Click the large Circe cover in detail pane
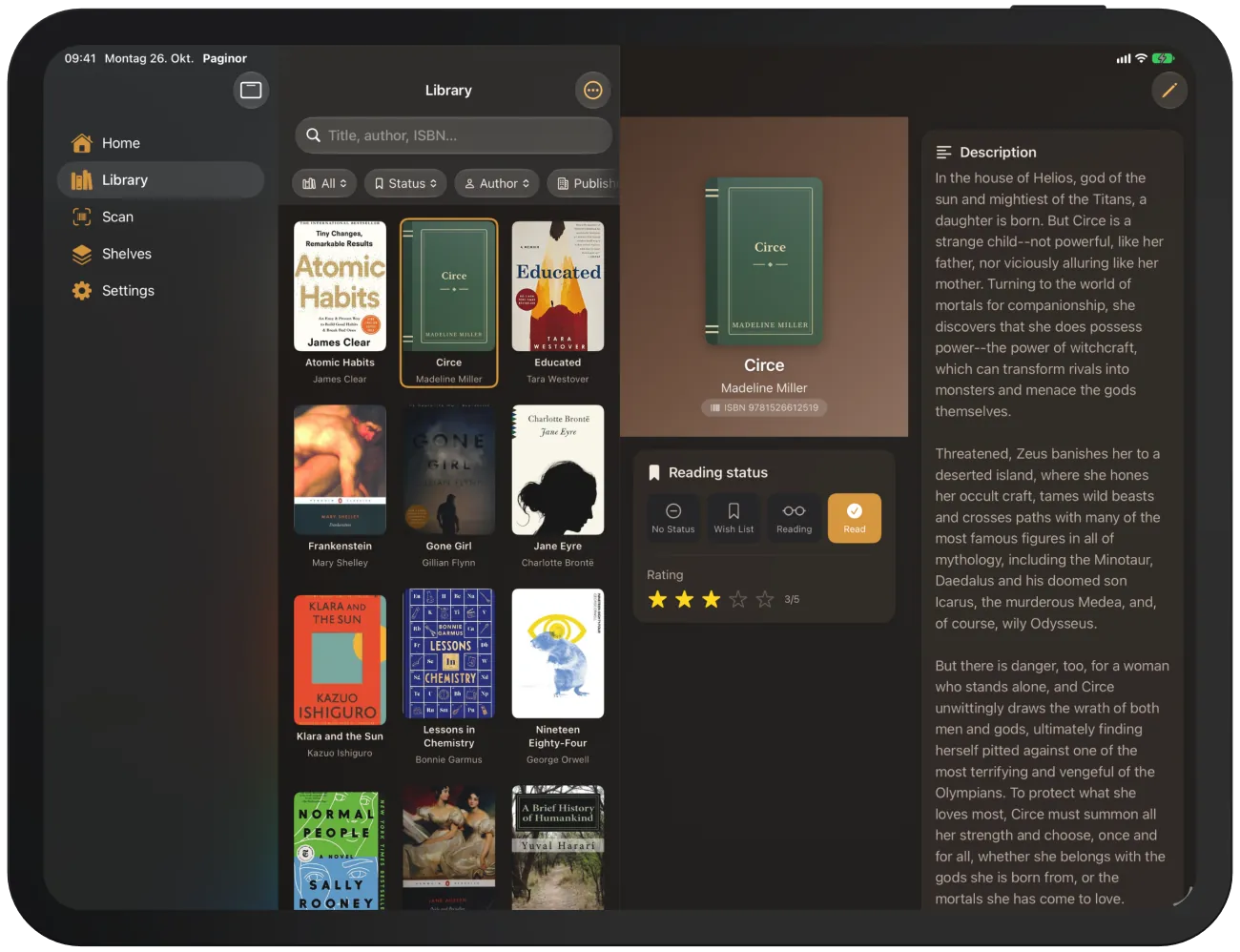 (x=764, y=261)
